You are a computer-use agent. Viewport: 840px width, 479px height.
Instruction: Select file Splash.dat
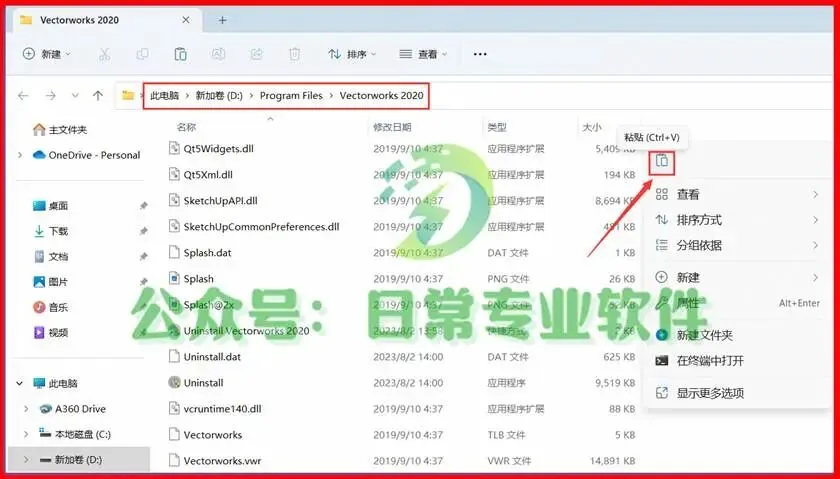click(200, 252)
